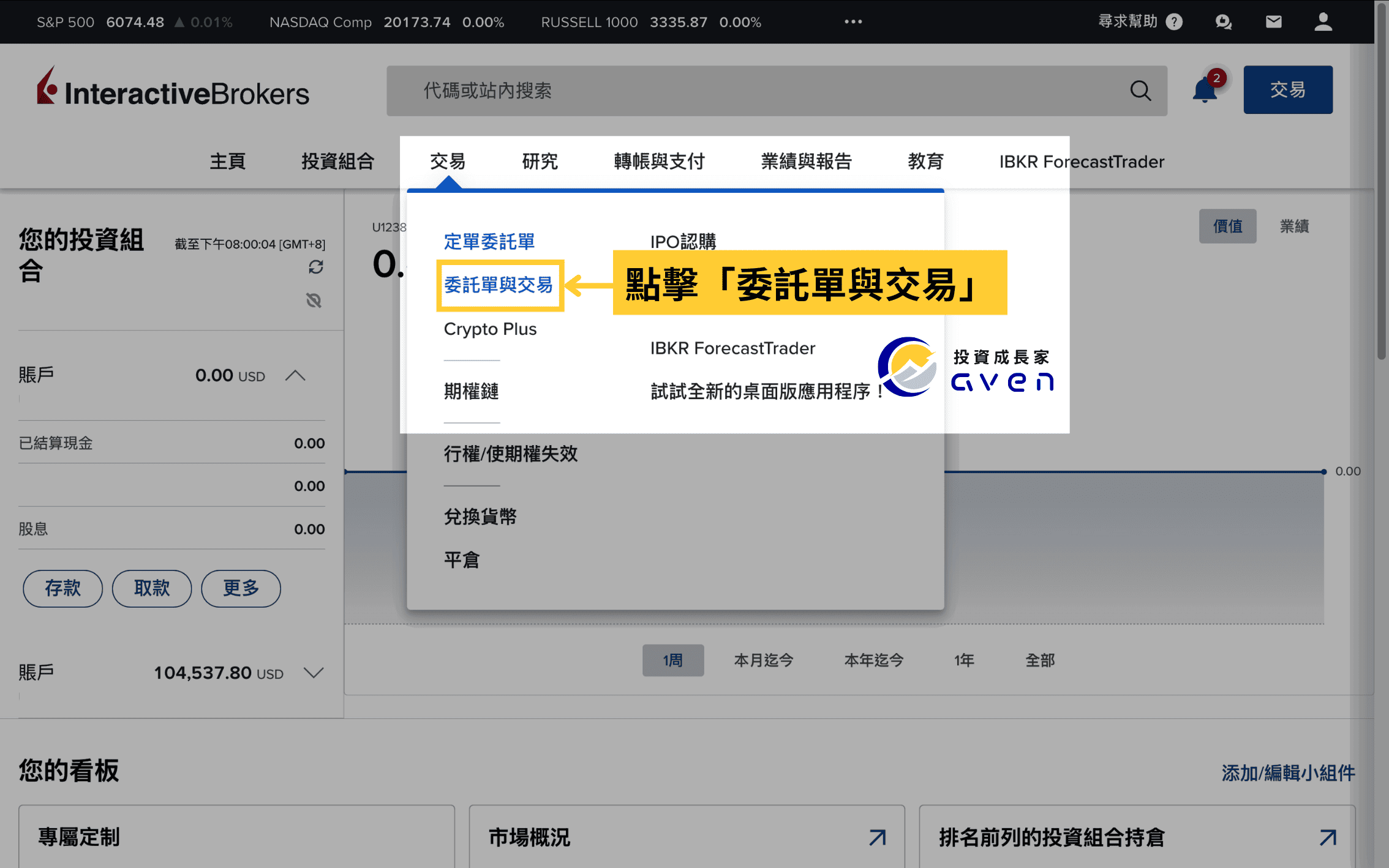Open the mail messages icon
This screenshot has width=1389, height=868.
1274,22
